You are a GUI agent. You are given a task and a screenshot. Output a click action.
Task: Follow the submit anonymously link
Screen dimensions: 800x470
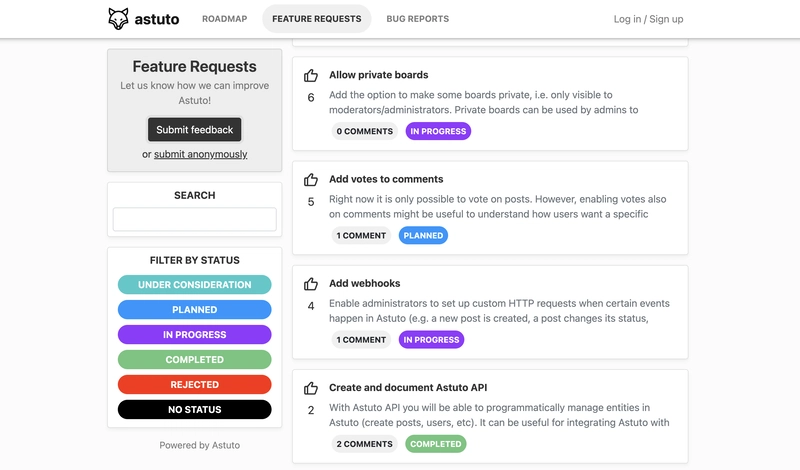tap(201, 154)
